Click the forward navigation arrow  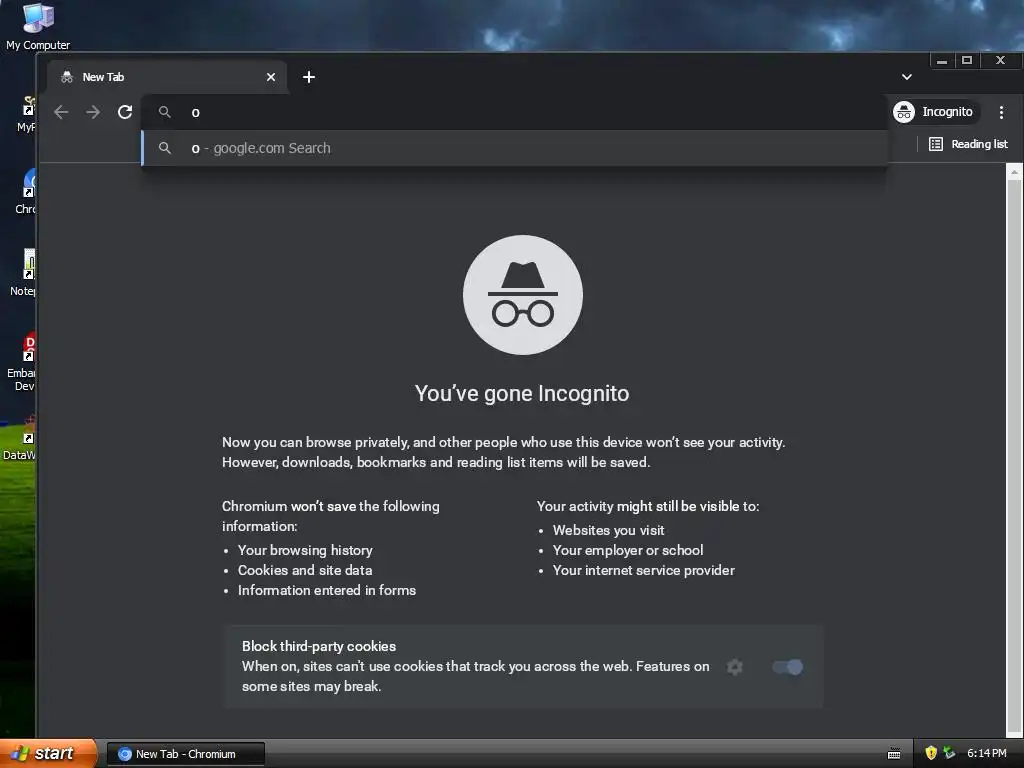[93, 112]
